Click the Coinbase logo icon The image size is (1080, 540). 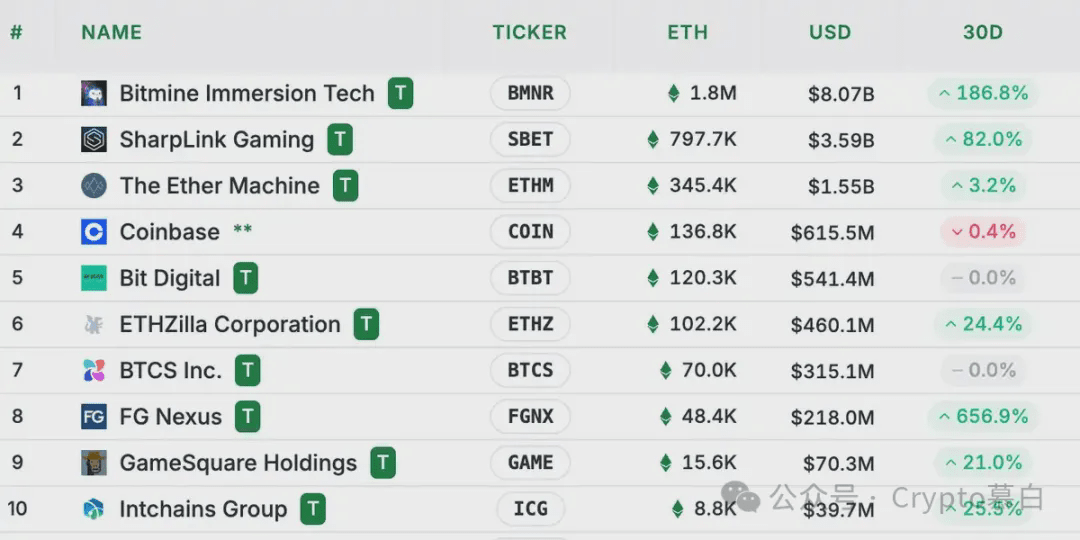coord(94,231)
